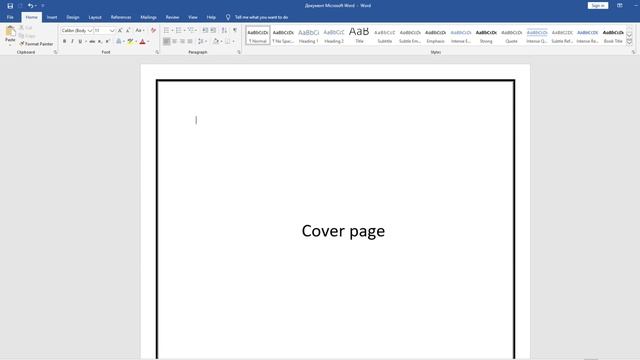Viewport: 640px width, 360px height.
Task: Click the Sign in button
Action: (x=598, y=5)
